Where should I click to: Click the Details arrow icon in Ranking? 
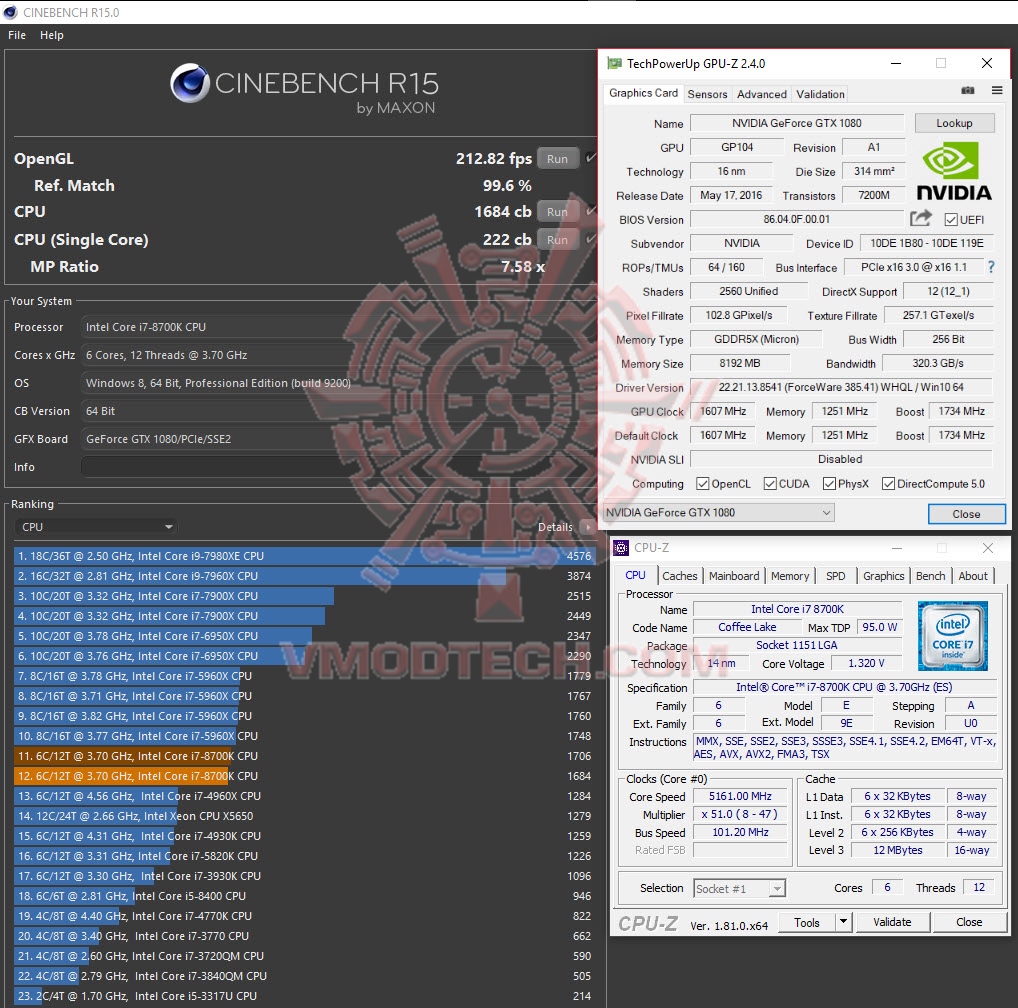point(588,527)
